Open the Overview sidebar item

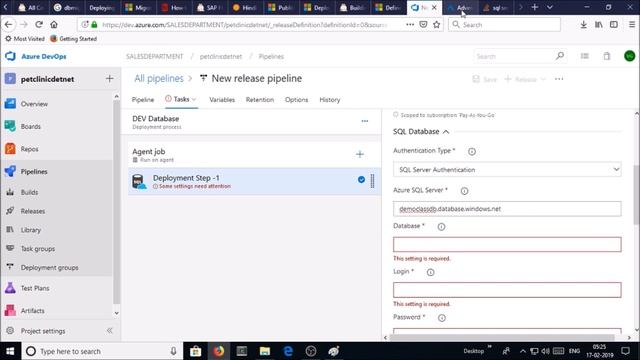pyautogui.click(x=34, y=104)
